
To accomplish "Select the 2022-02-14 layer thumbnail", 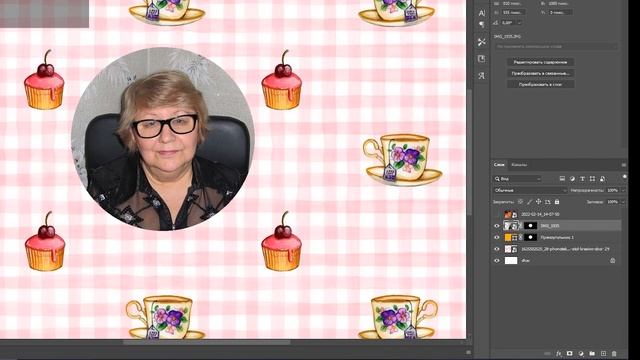I will point(511,214).
